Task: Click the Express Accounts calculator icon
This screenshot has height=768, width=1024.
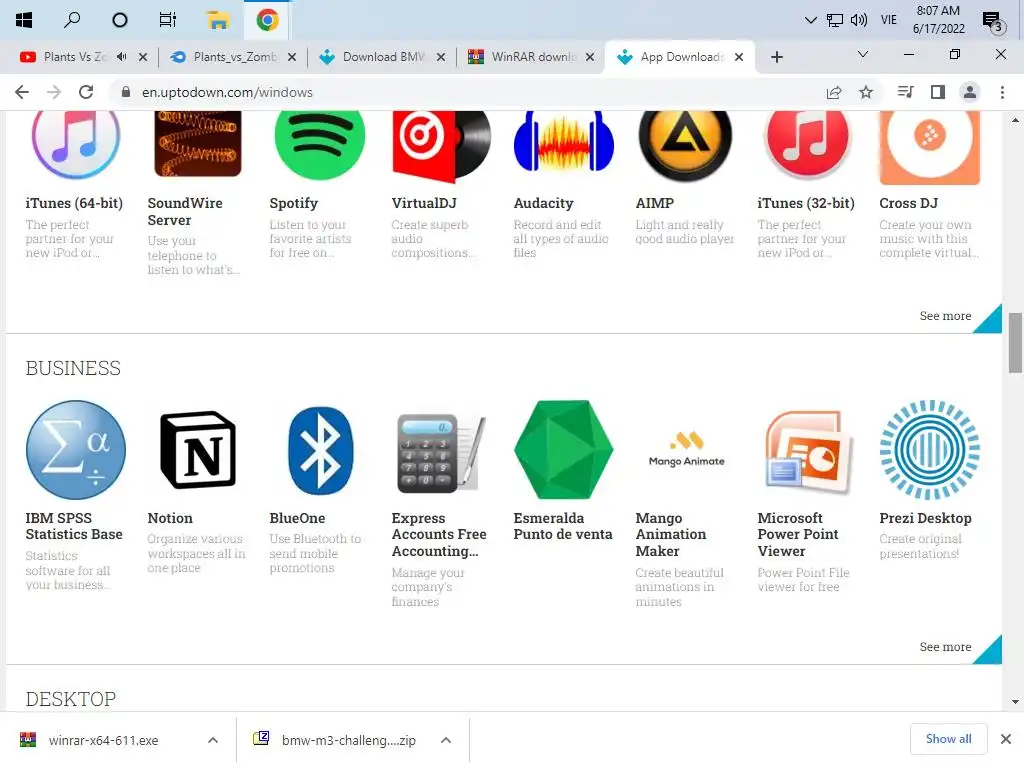Action: (x=441, y=453)
